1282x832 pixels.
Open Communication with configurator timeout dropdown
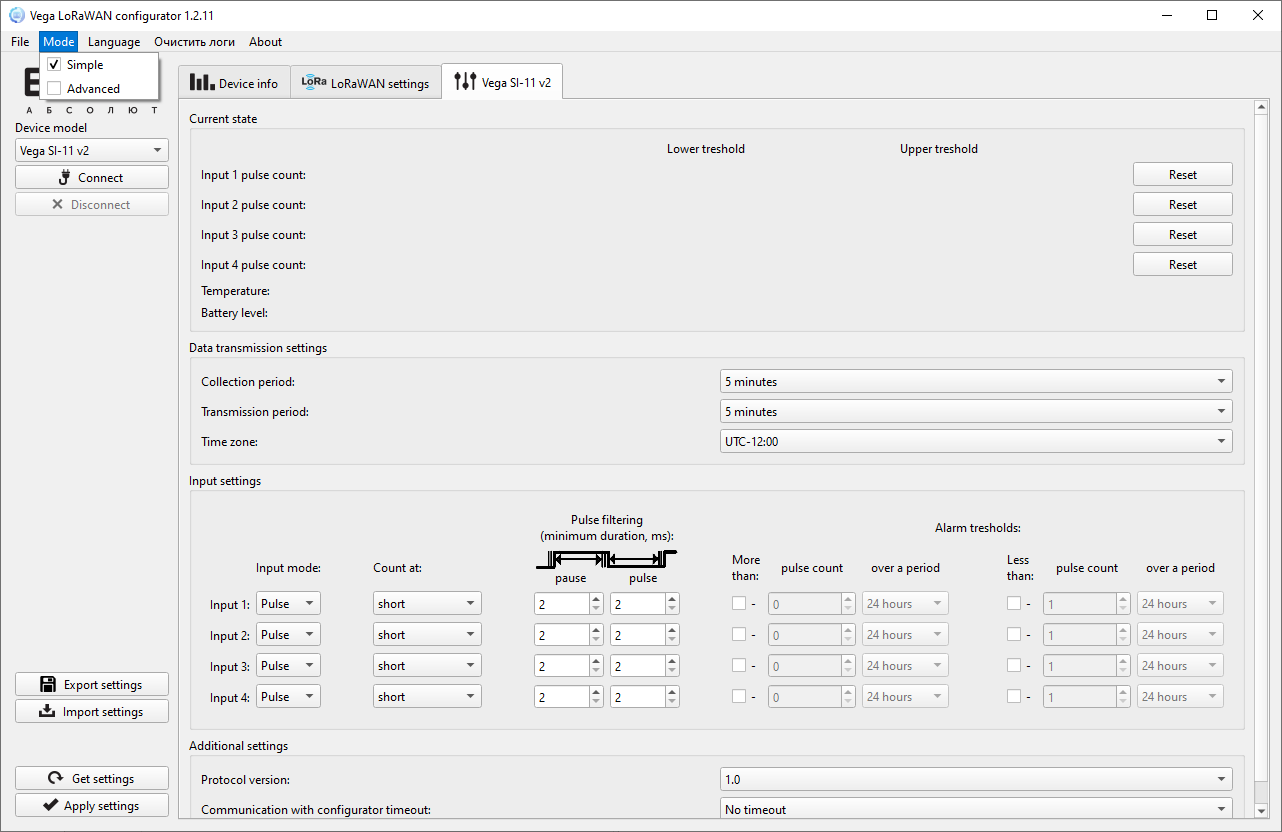[976, 810]
